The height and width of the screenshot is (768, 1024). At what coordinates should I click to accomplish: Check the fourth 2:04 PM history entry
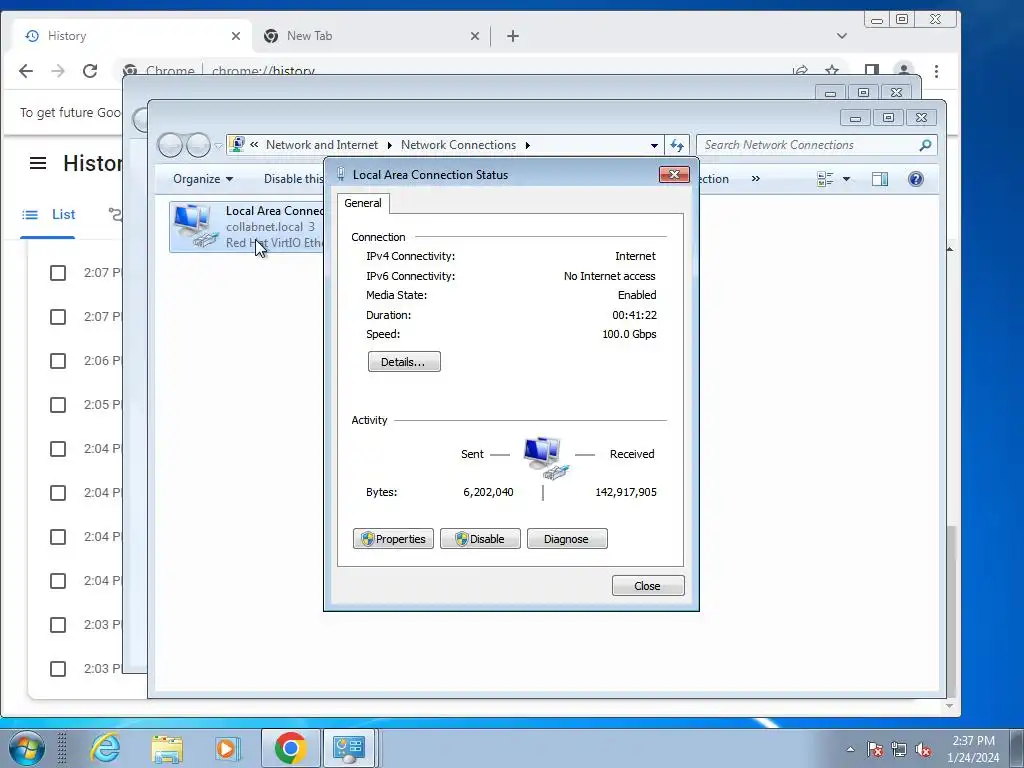point(58,581)
